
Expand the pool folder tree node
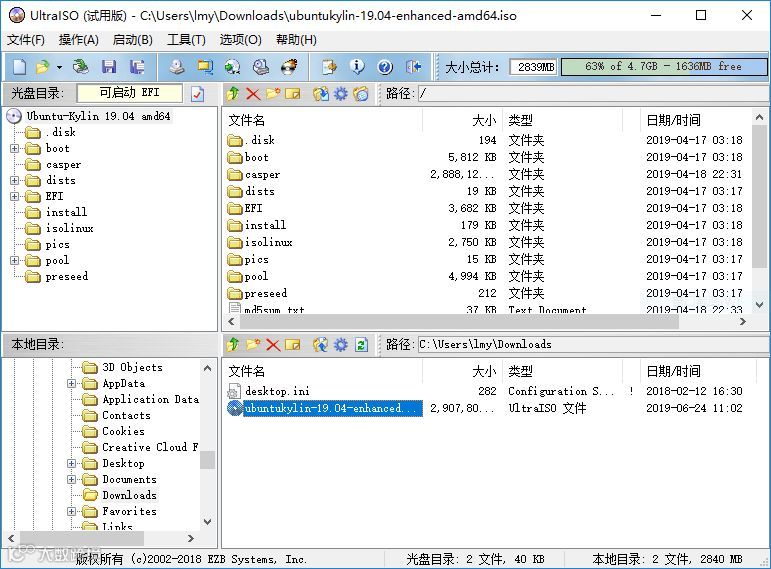click(15, 261)
